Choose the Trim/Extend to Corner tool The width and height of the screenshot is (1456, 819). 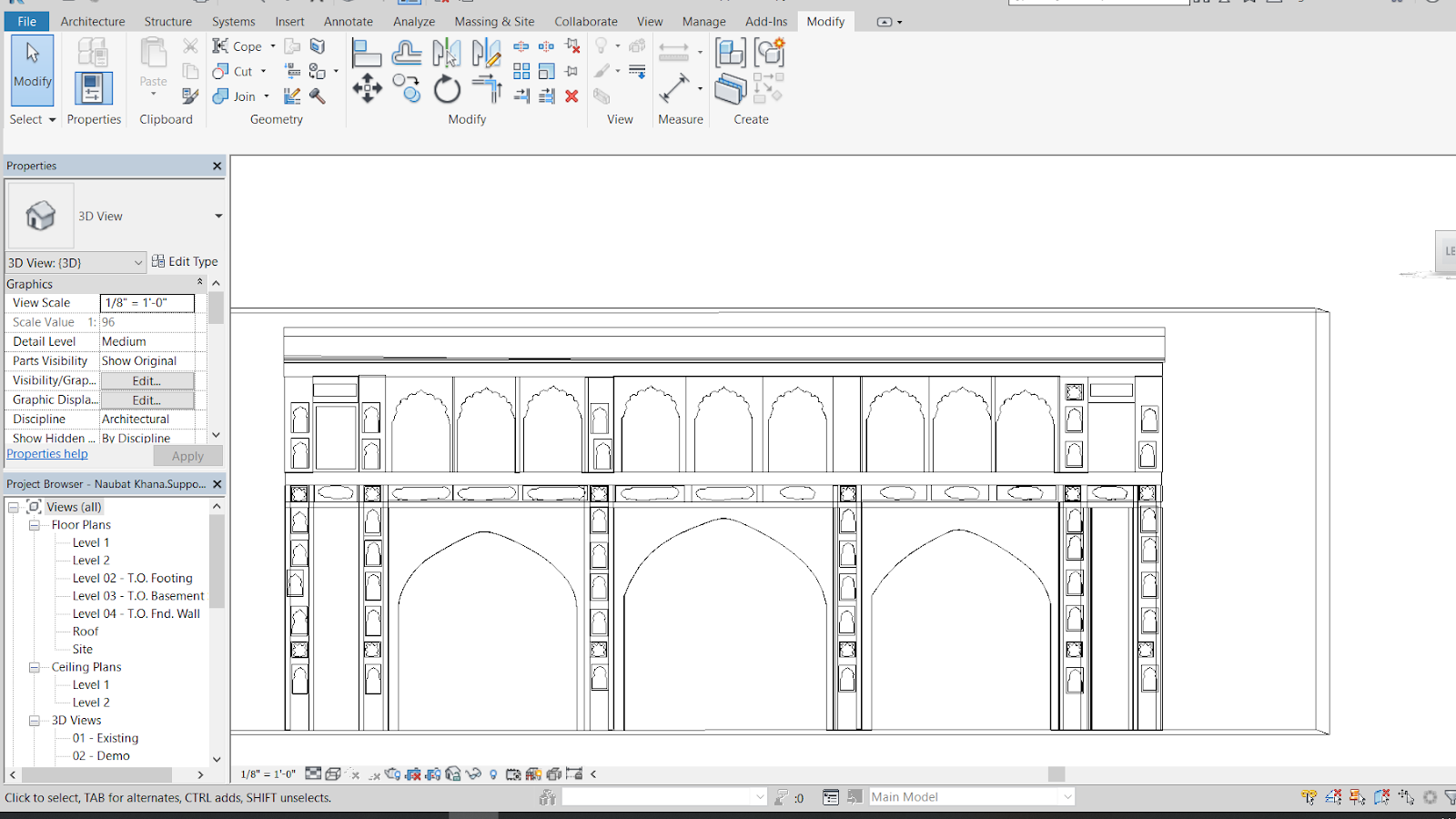pos(487,89)
